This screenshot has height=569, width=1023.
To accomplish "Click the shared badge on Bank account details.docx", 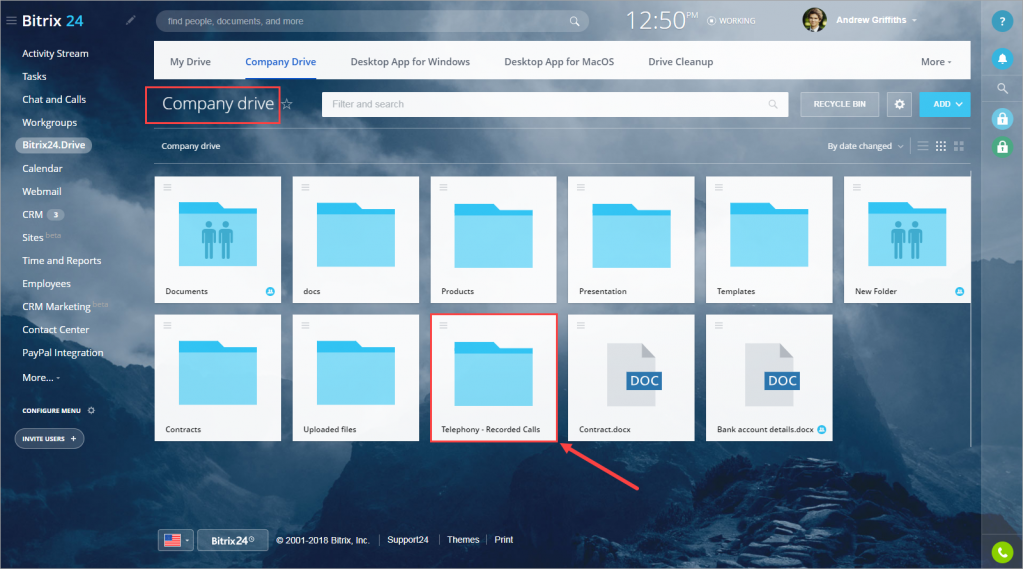I will [x=821, y=429].
